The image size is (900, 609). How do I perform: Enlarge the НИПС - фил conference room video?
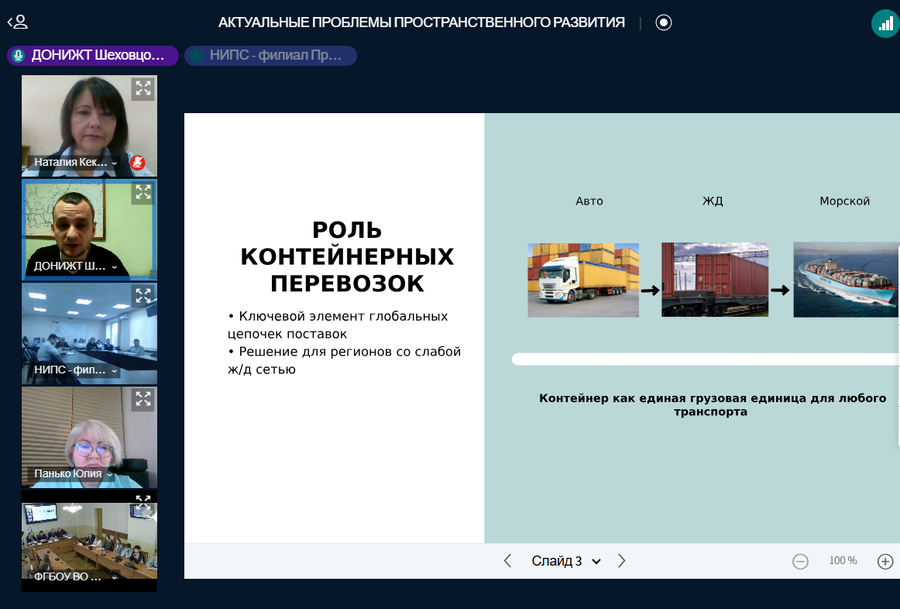pos(143,296)
